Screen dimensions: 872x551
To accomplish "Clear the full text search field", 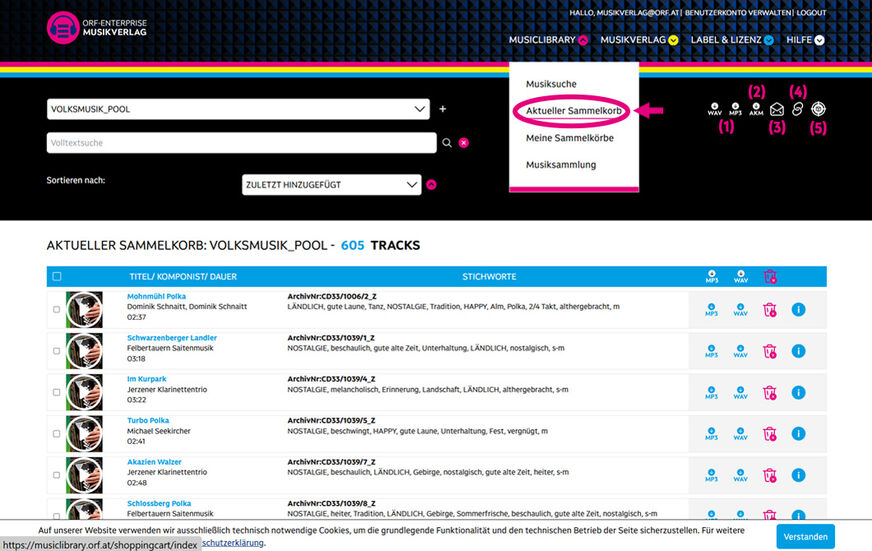I will 464,143.
